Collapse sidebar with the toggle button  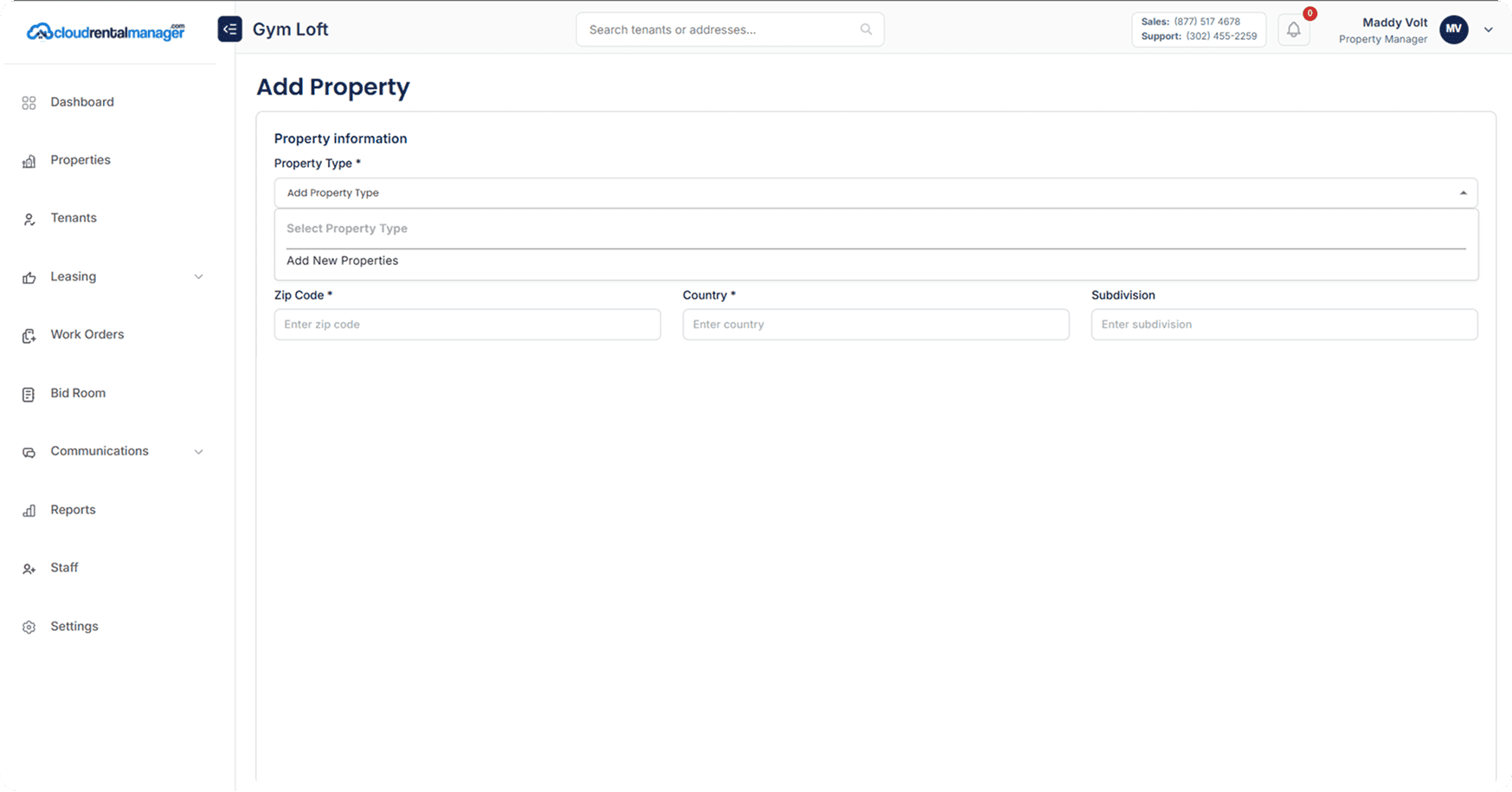point(229,29)
